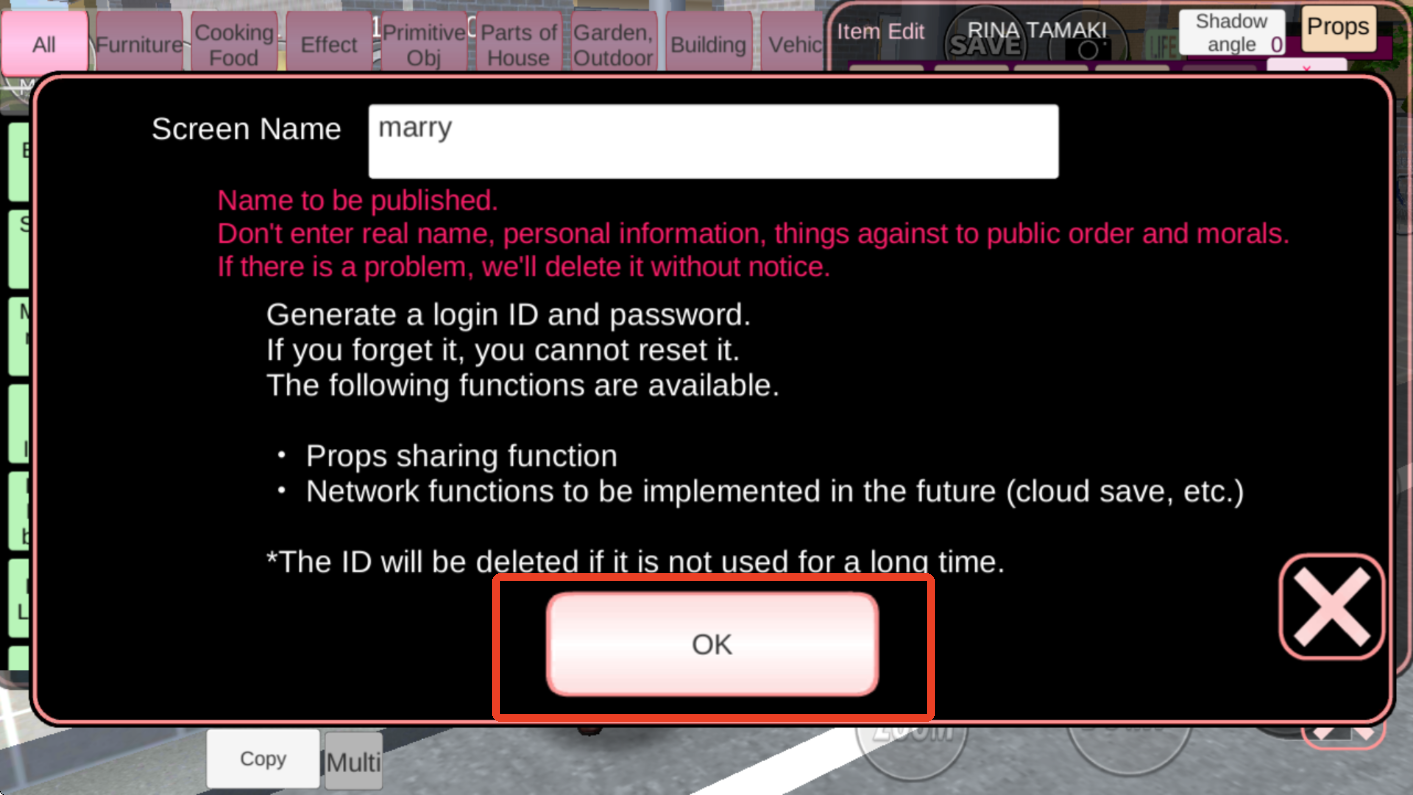Click the Item Edit label
Image resolution: width=1413 pixels, height=795 pixels.
(x=881, y=31)
